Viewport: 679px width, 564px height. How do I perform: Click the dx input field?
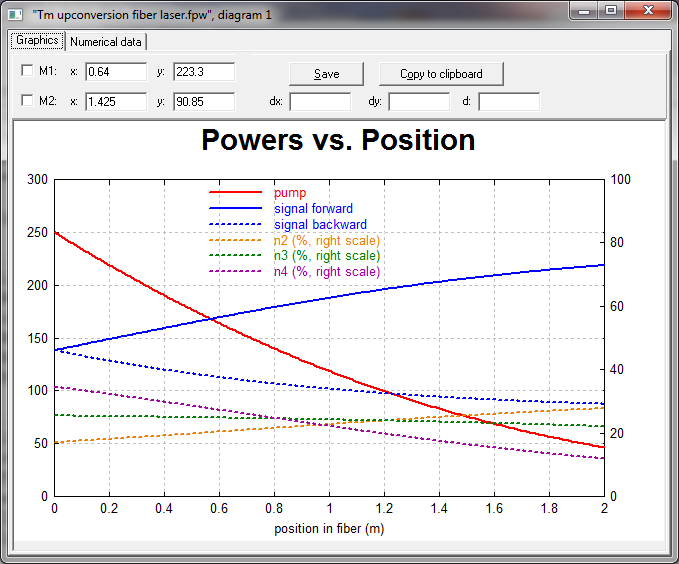pyautogui.click(x=320, y=102)
